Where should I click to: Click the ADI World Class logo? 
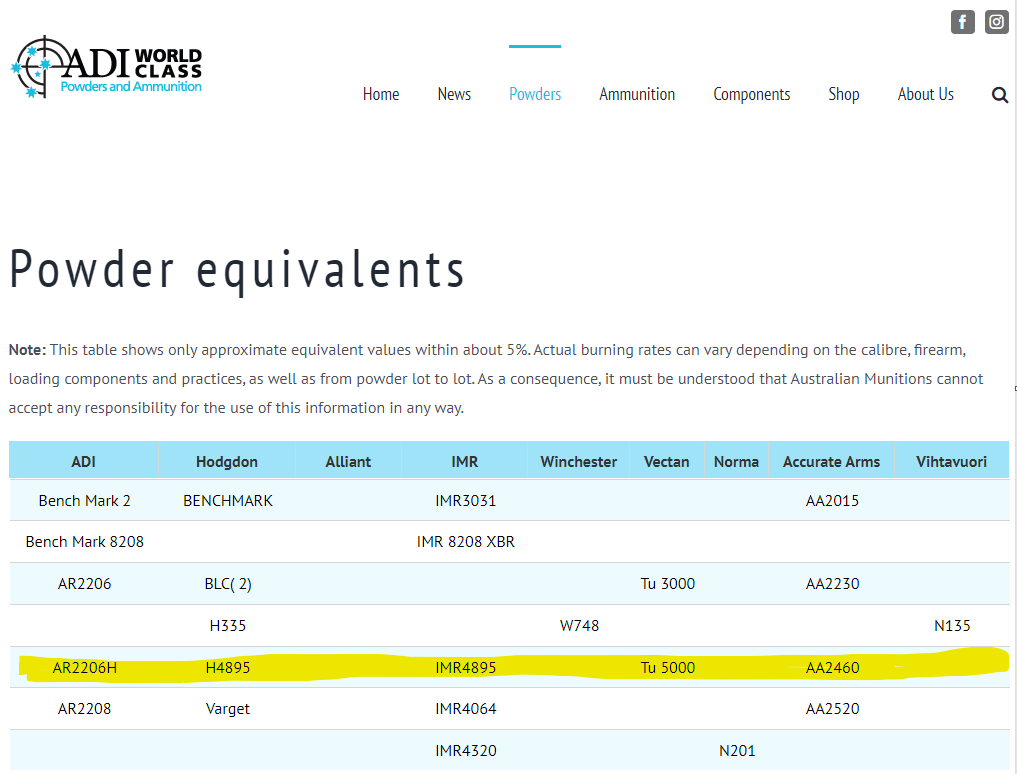[106, 67]
